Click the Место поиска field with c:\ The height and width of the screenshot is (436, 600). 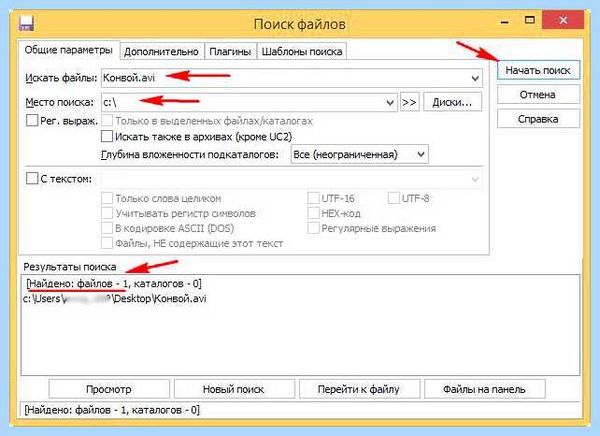click(x=249, y=103)
